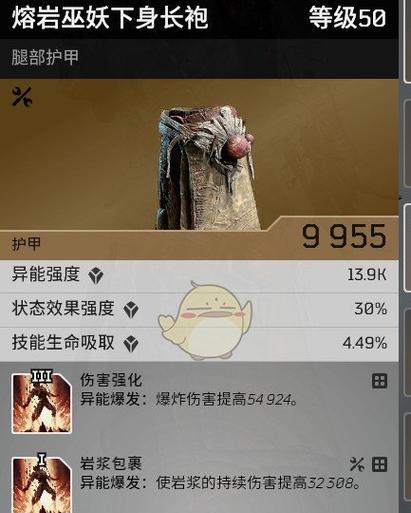Click the 腿部护甲 category label
411x513 pixels.
(x=45, y=57)
